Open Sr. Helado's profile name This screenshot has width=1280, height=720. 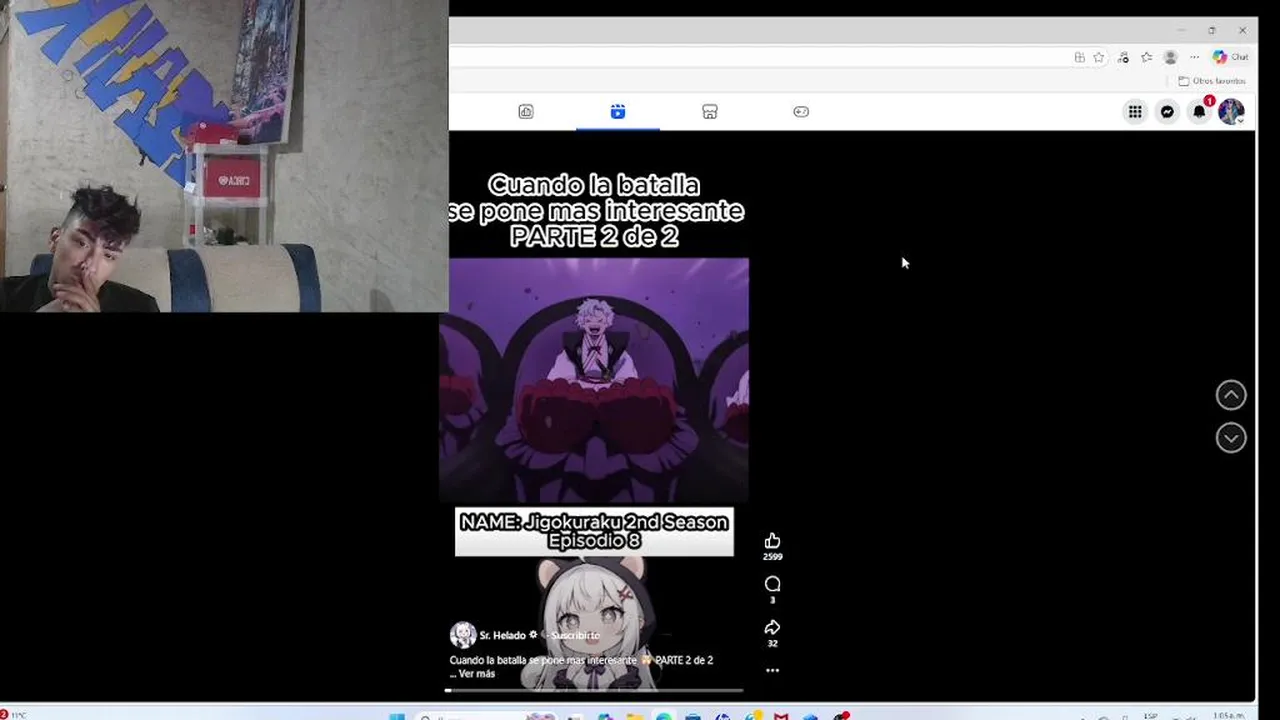(502, 635)
